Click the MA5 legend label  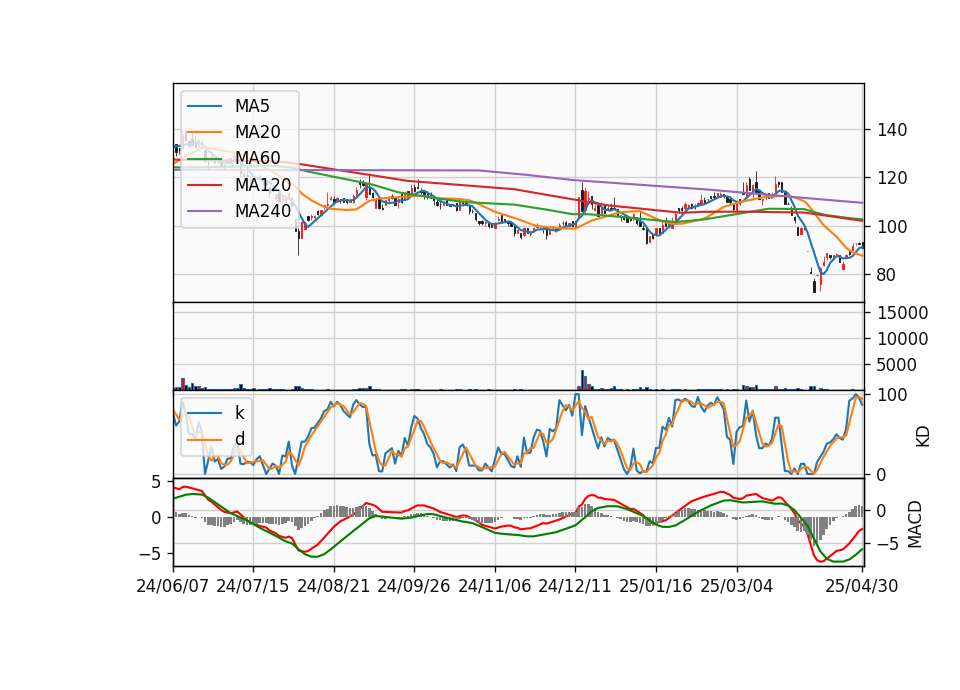pos(252,106)
